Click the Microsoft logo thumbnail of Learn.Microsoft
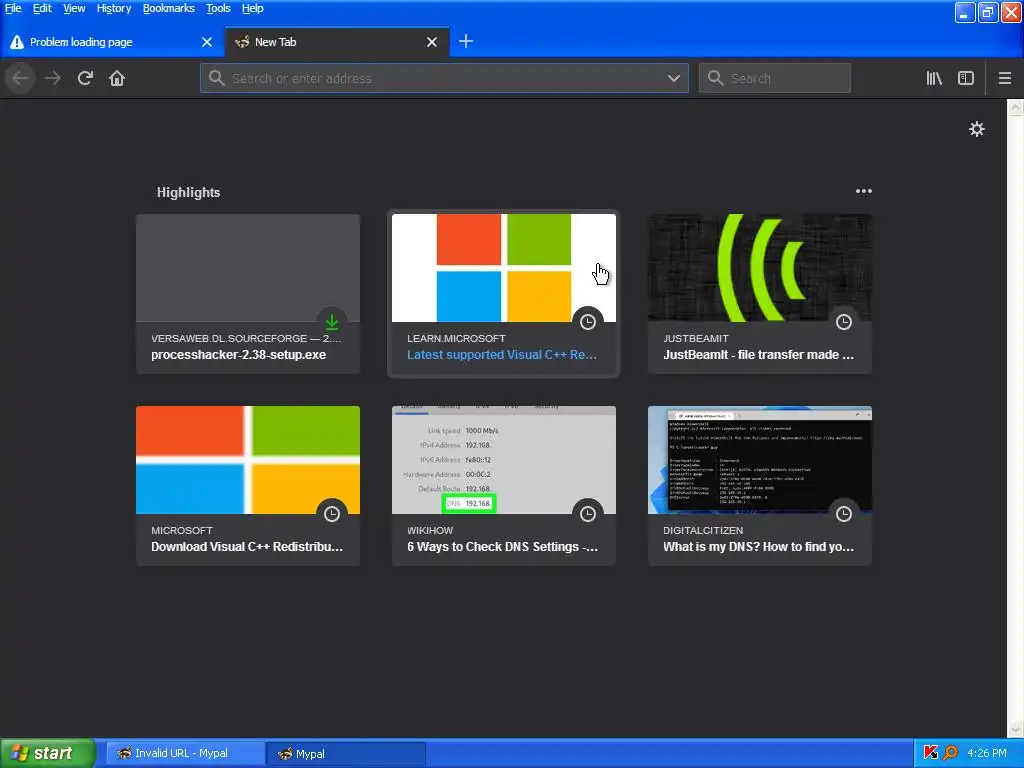Viewport: 1024px width, 768px height. pos(504,268)
